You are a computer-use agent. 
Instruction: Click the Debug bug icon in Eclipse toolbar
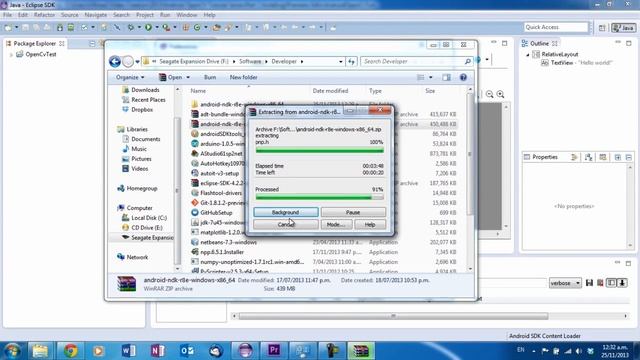[x=131, y=27]
